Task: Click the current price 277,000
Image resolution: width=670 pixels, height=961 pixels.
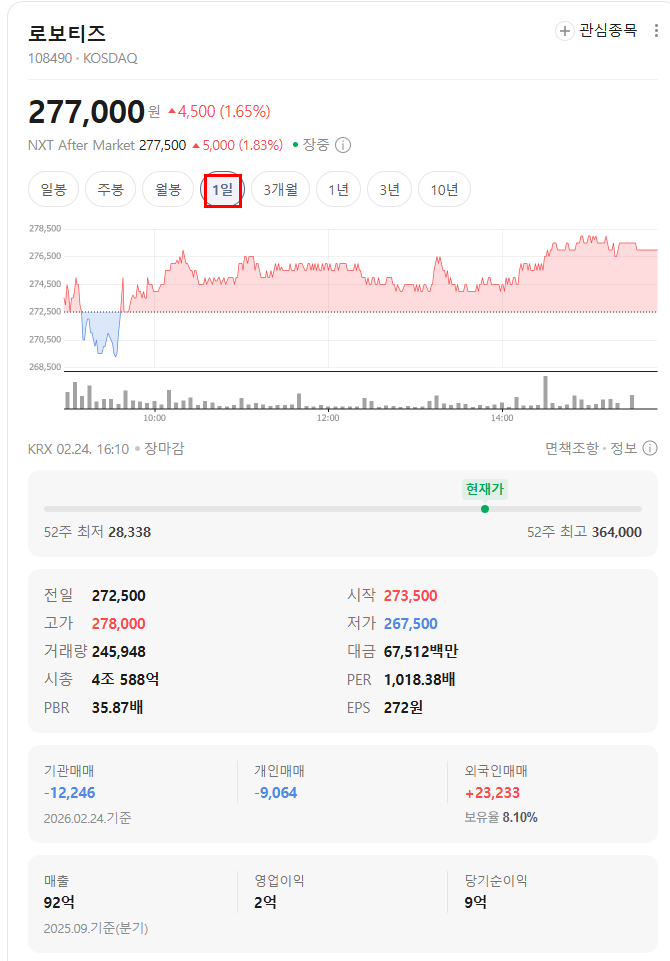Action: tap(86, 112)
